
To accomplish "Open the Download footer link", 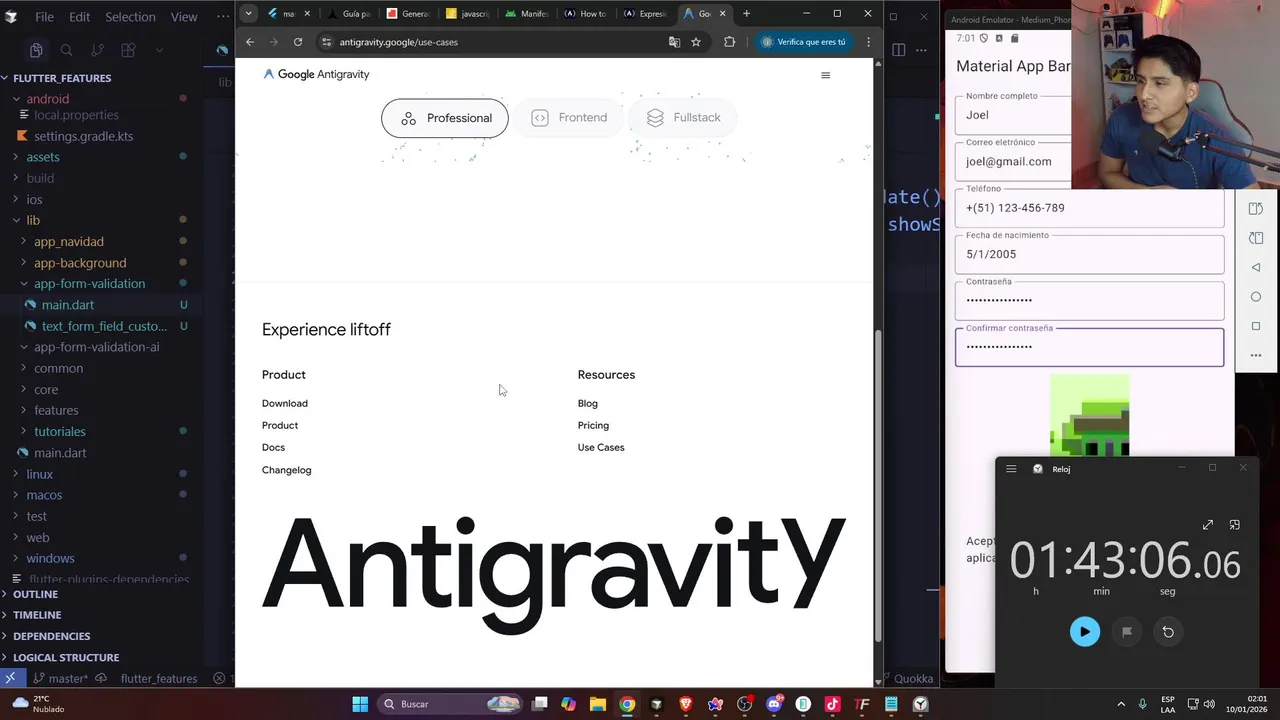I will point(285,403).
